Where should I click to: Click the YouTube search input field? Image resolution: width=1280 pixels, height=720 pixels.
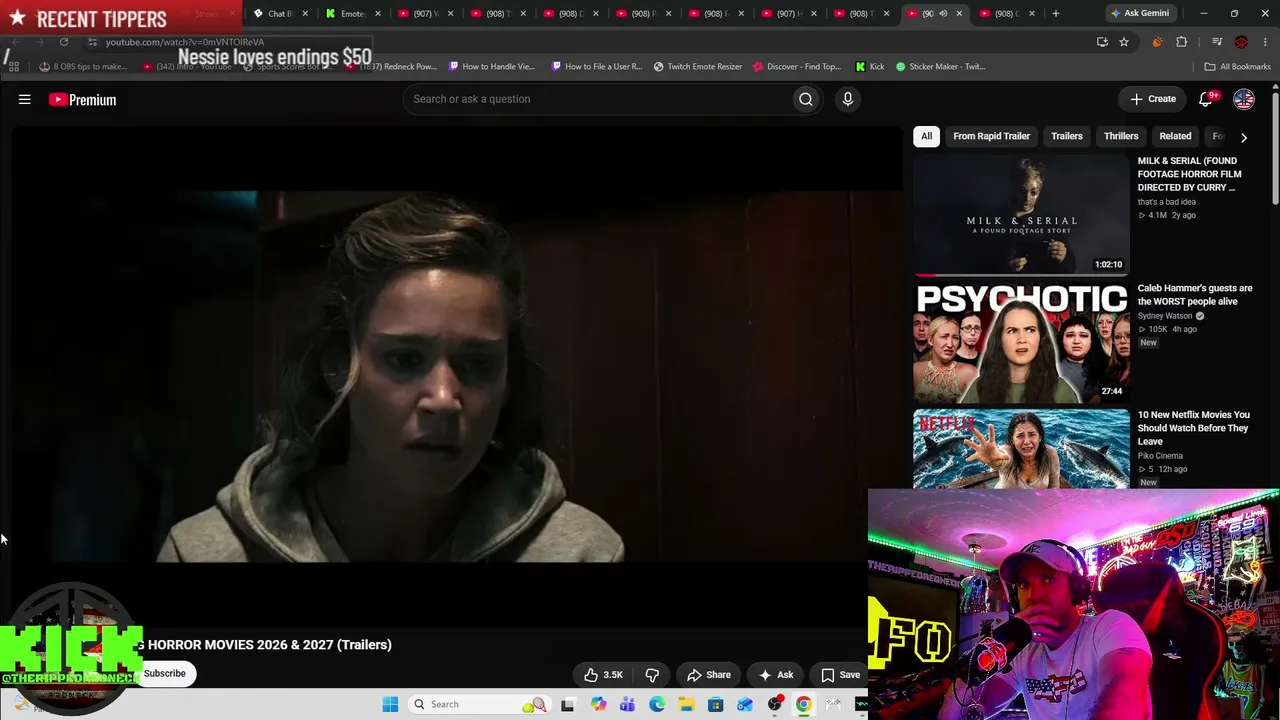click(597, 99)
